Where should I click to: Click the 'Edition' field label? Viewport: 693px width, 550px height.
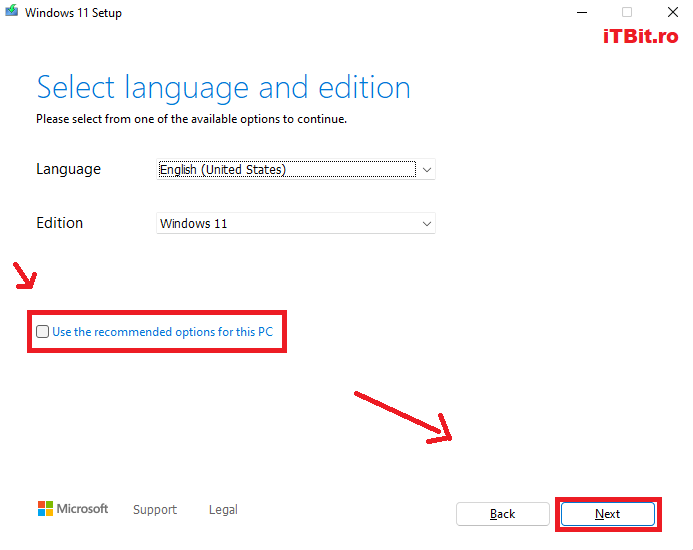(x=60, y=223)
